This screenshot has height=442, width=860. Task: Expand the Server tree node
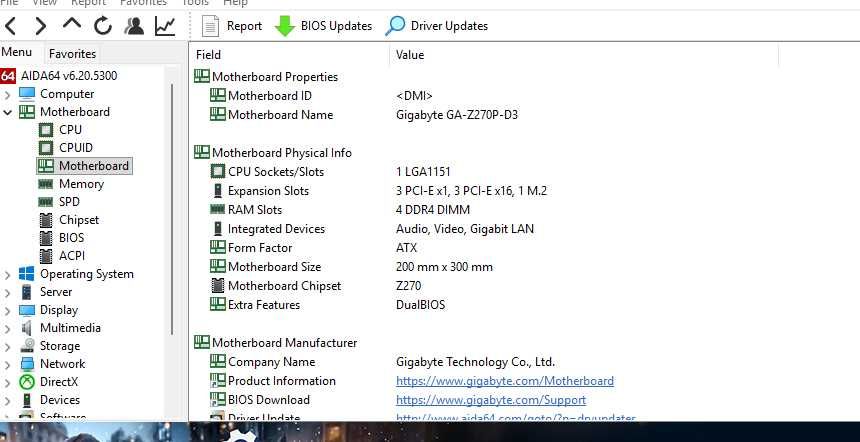pyautogui.click(x=7, y=293)
